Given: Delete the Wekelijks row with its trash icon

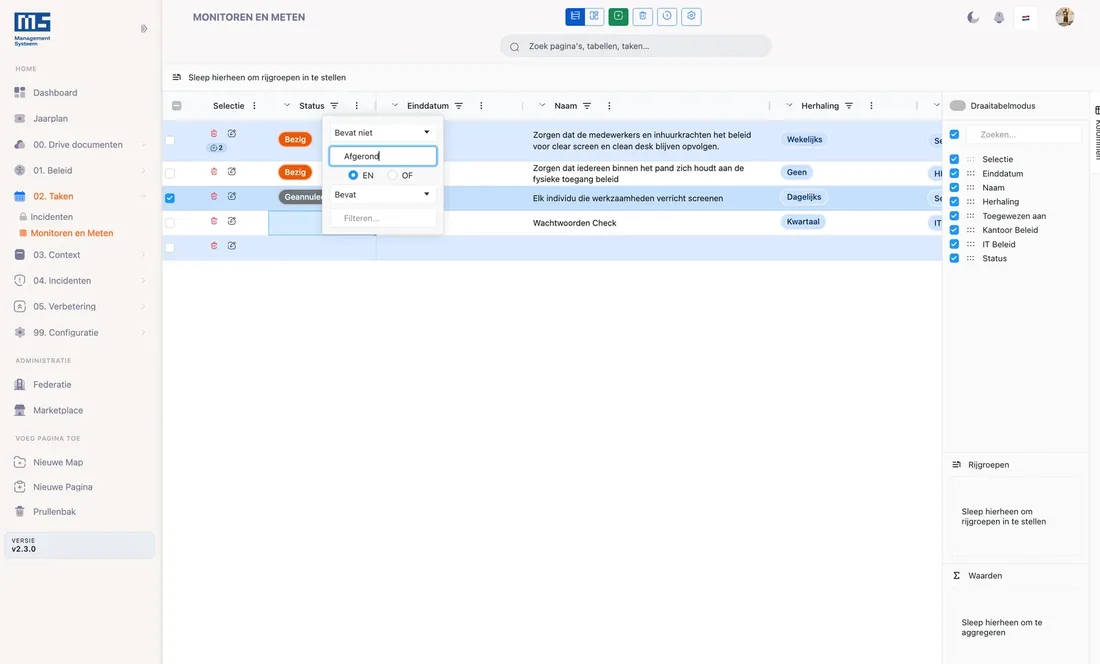Looking at the screenshot, I should [x=214, y=133].
